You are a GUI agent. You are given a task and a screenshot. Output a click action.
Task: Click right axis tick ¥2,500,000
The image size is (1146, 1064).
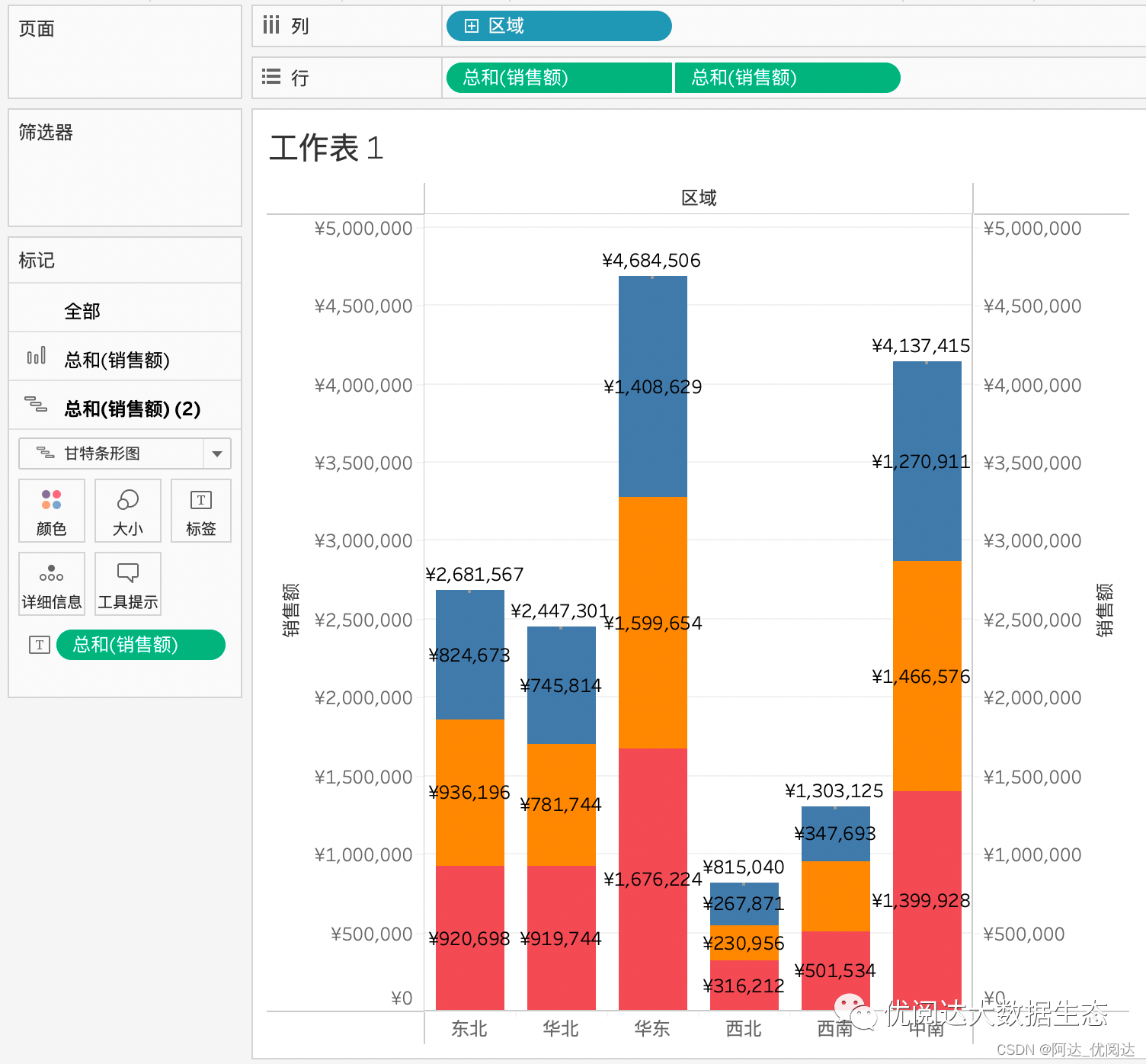[1032, 620]
